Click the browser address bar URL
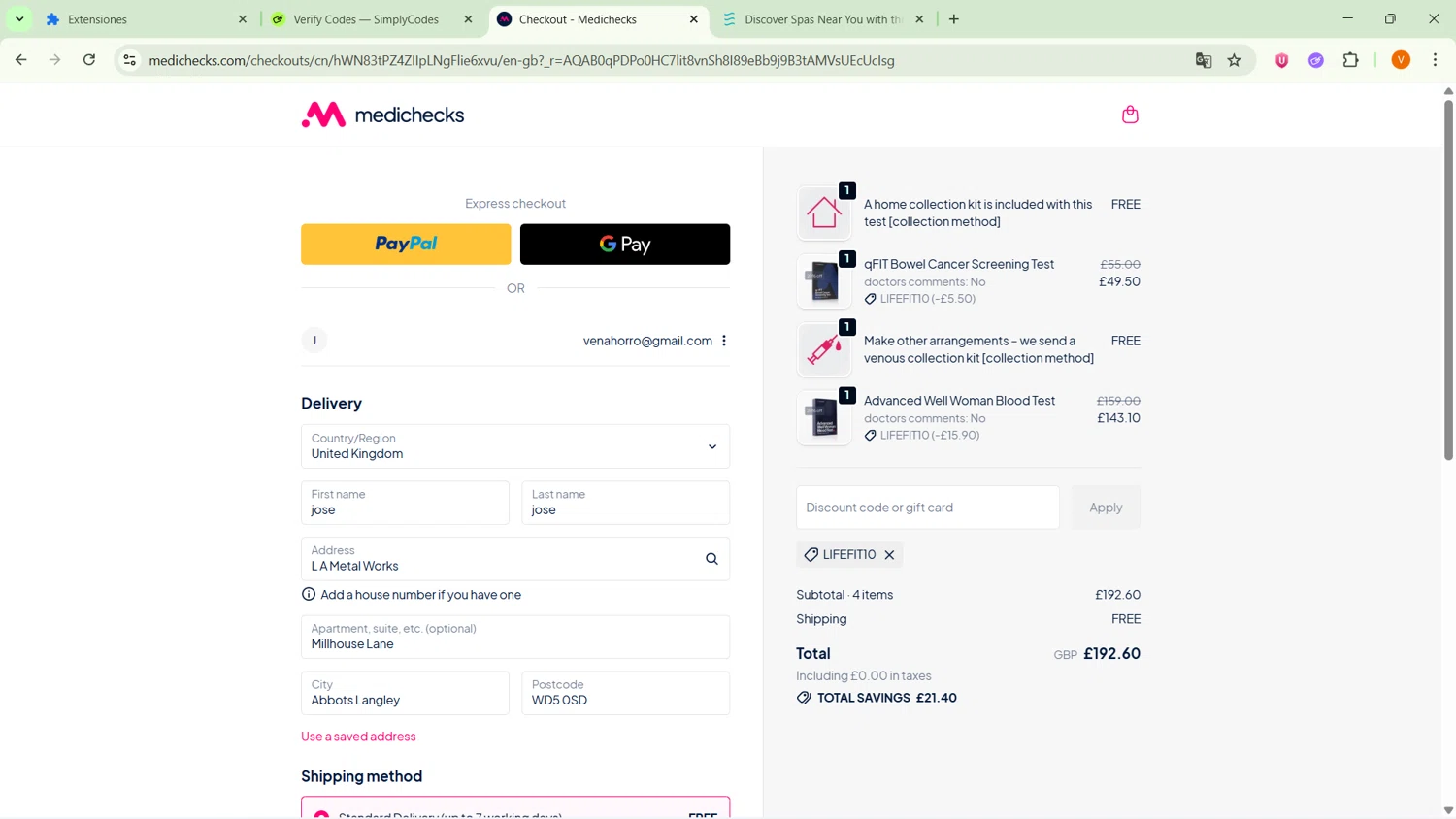 (521, 60)
